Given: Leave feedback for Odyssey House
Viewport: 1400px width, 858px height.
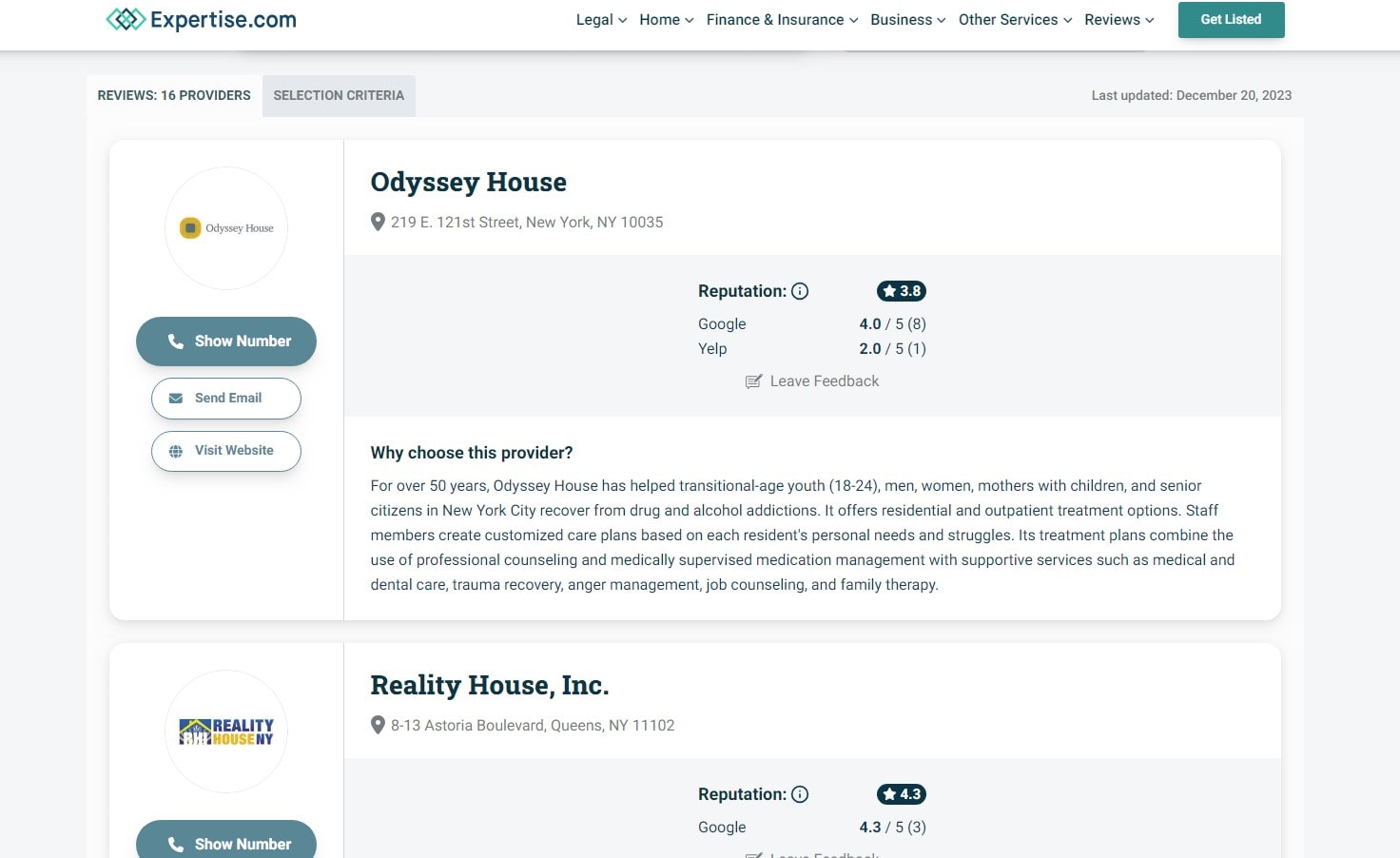Looking at the screenshot, I should (x=812, y=381).
